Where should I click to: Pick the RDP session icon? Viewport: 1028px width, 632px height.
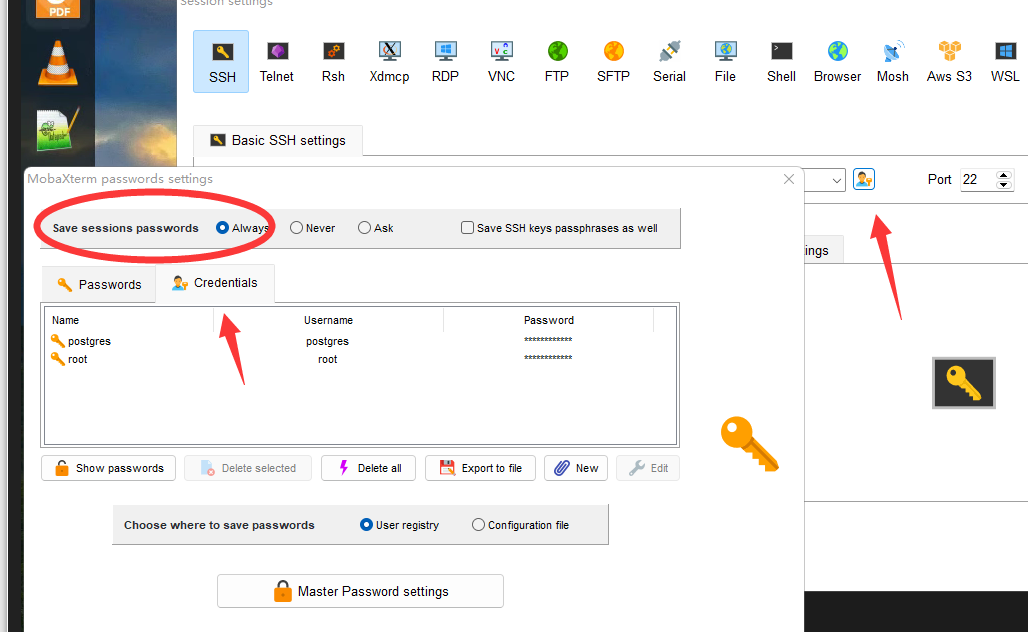click(445, 62)
